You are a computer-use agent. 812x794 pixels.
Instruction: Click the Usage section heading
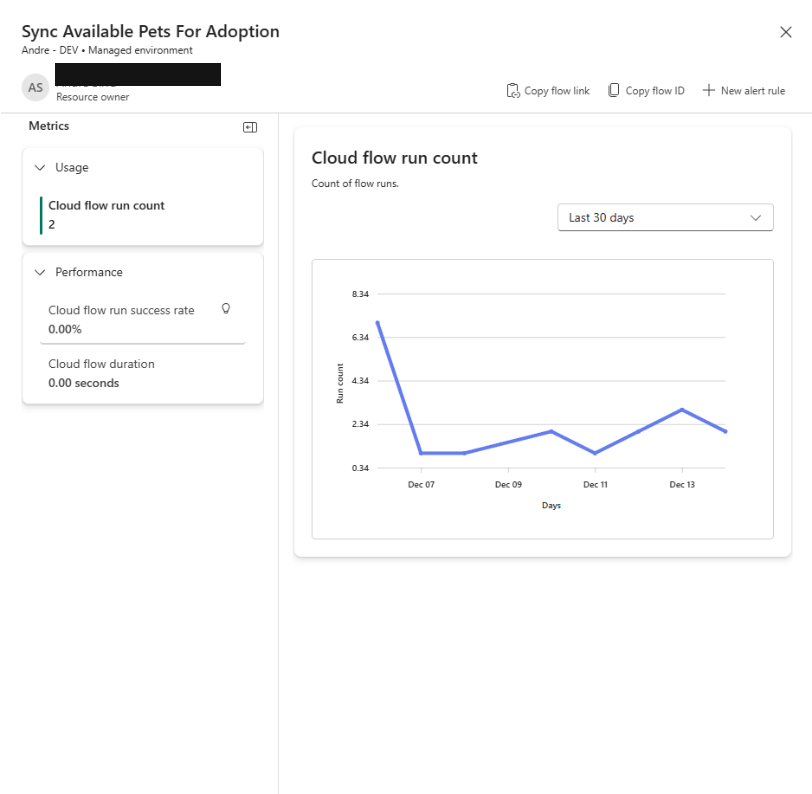pyautogui.click(x=72, y=167)
